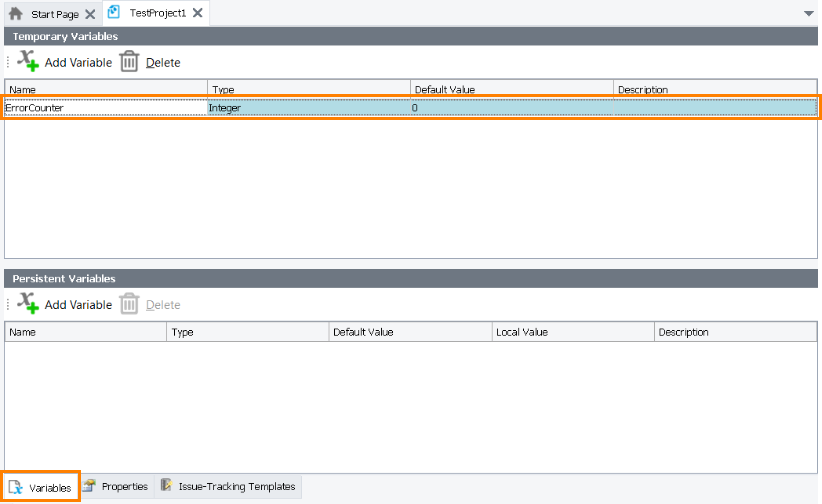Click the Properties tab icon
Viewport: 822px width, 504px height.
coord(89,486)
